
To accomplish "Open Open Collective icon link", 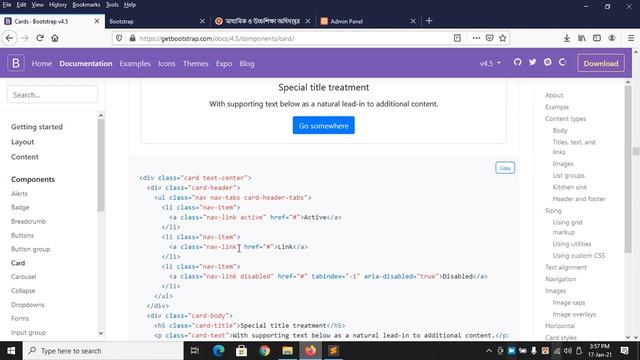I will click(x=562, y=62).
